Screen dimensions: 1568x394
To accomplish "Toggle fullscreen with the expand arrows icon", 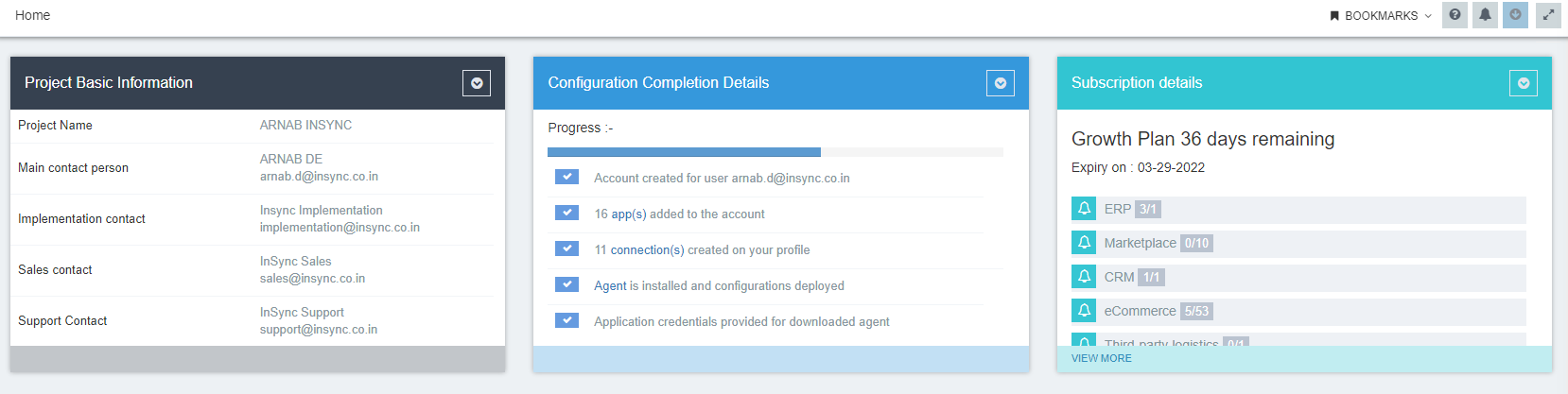I will coord(1548,15).
